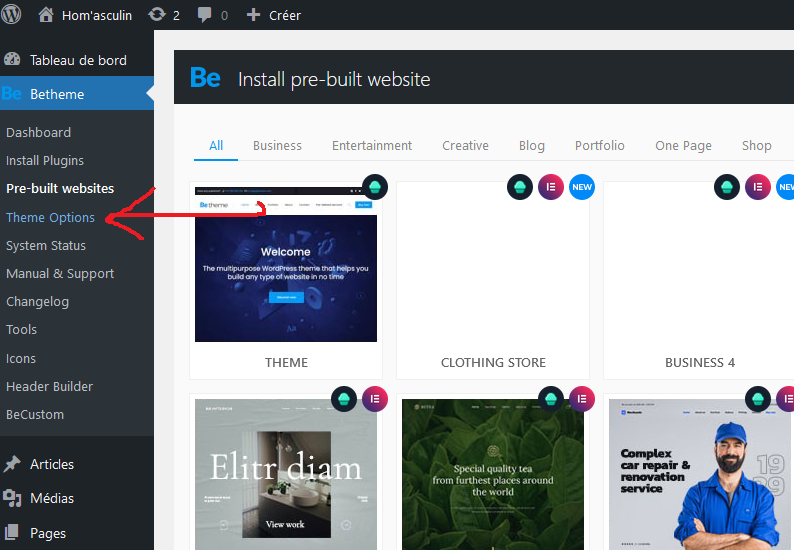The width and height of the screenshot is (794, 550).
Task: Click the muffin builder badge on Theme card
Action: [375, 187]
